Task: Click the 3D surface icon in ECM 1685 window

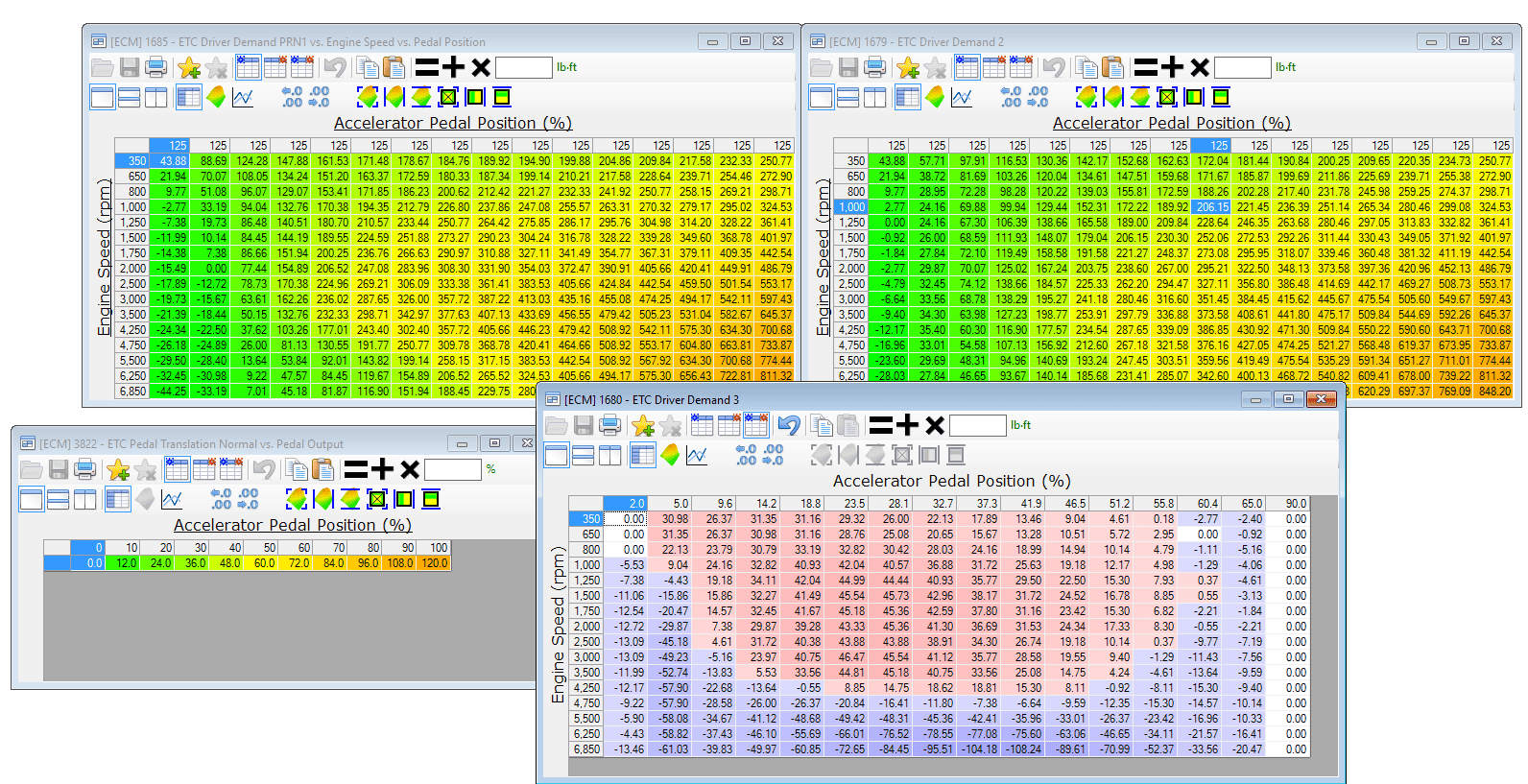Action: 216,97
